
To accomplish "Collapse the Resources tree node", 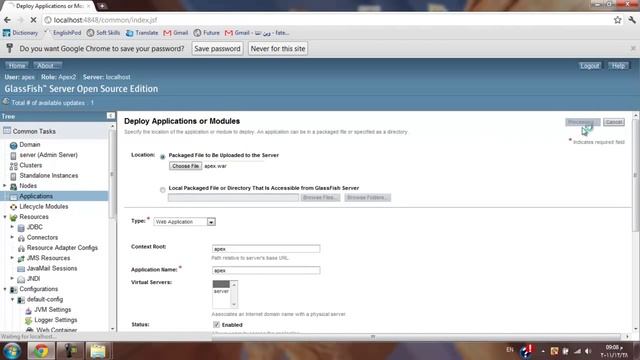I will click(5, 217).
